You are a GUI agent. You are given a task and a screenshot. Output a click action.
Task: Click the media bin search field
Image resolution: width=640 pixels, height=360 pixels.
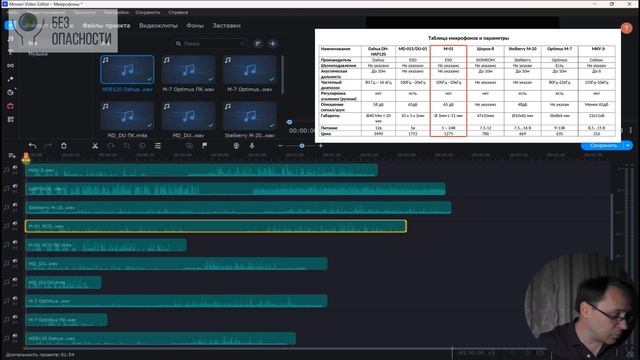[210, 44]
